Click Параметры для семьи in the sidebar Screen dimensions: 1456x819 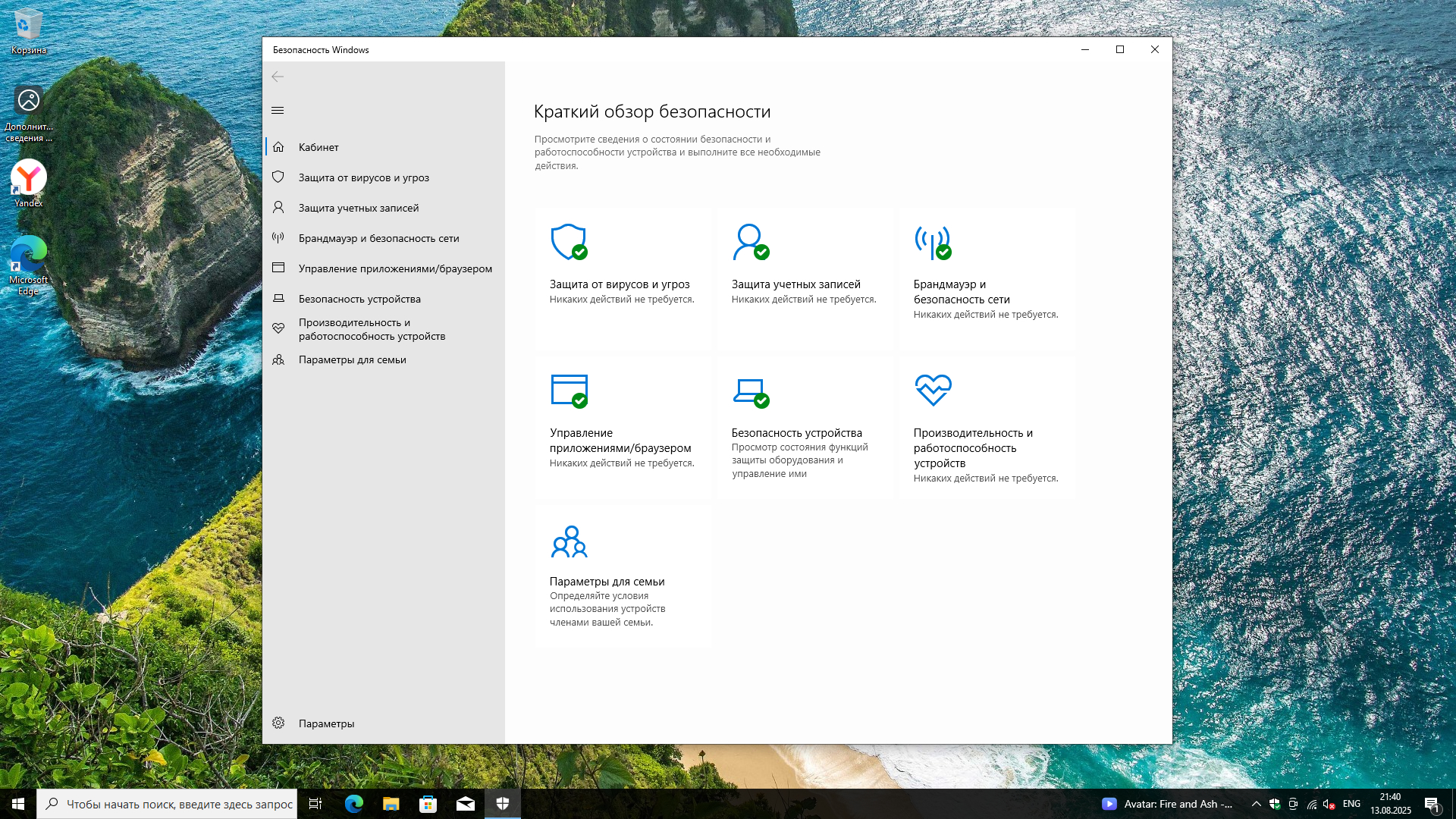point(352,359)
